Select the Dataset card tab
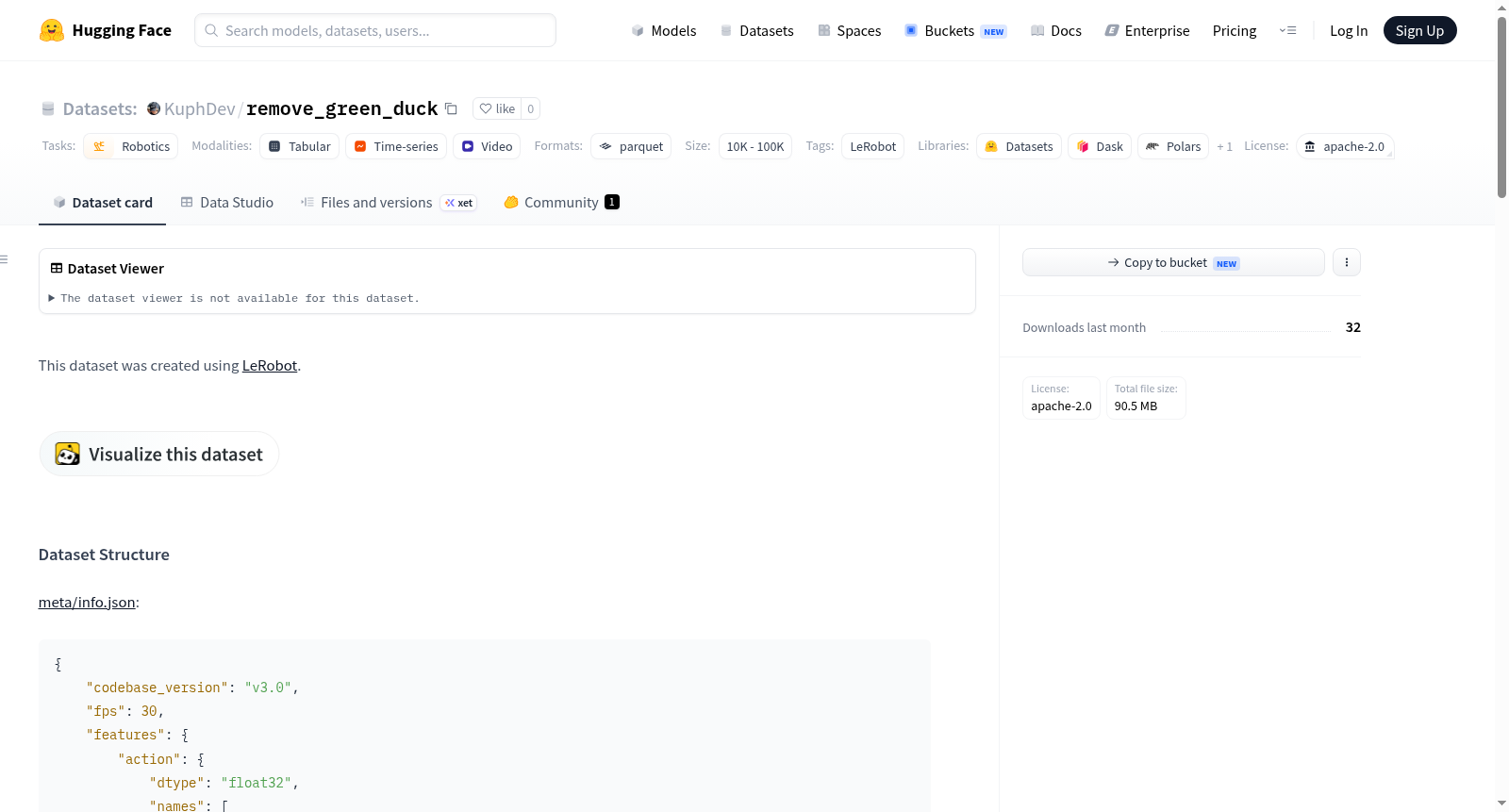 click(103, 203)
